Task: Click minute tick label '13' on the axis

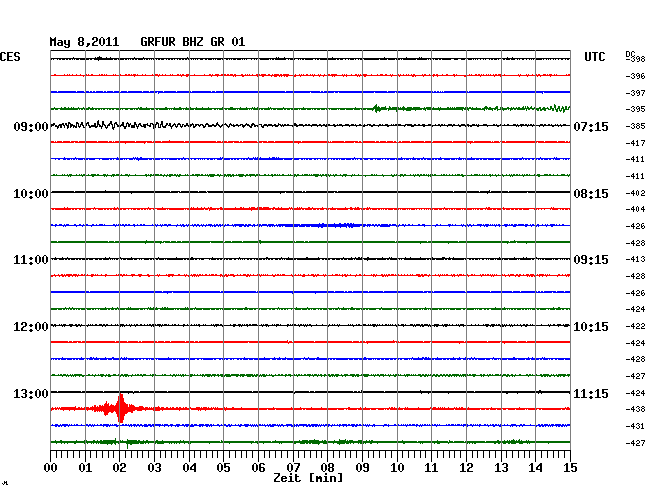Action: click(x=501, y=468)
